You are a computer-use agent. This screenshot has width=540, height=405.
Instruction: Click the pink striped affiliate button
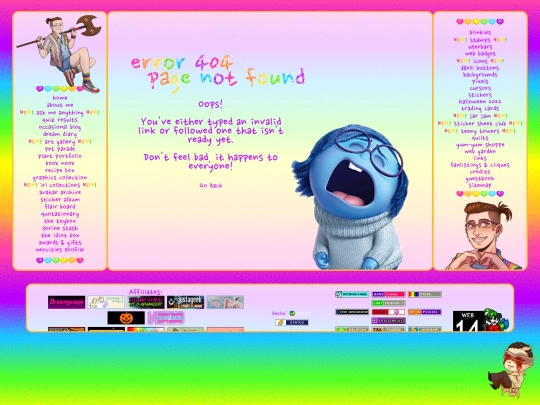166,318
